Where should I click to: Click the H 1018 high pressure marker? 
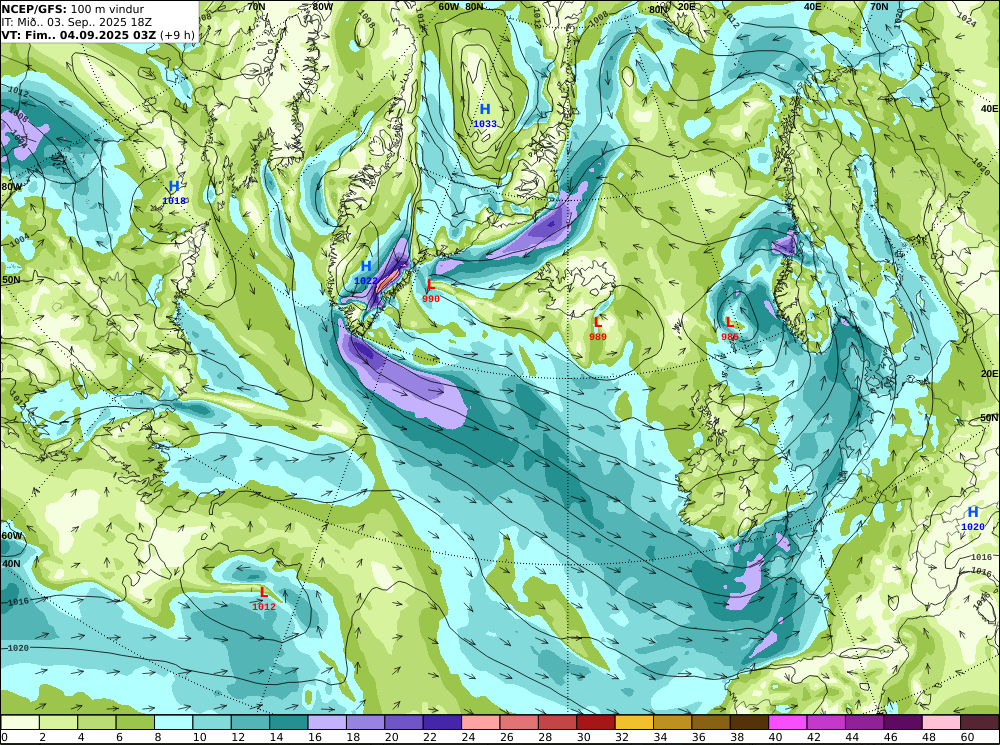pos(173,193)
